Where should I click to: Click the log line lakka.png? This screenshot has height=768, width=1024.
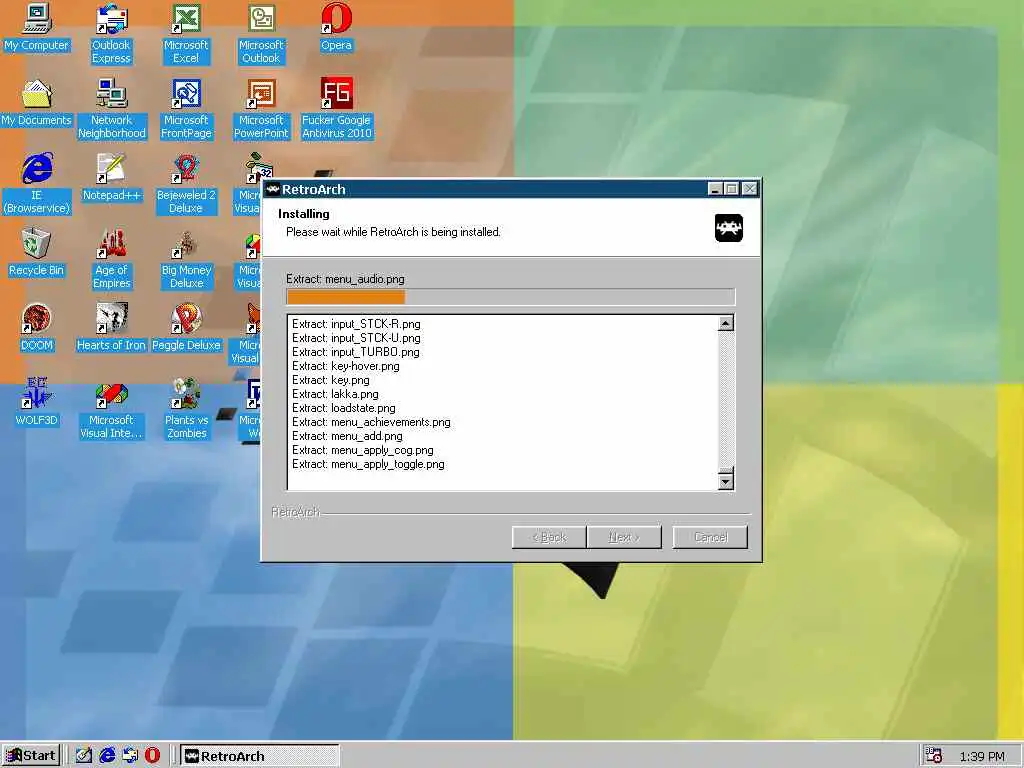[x=335, y=394]
